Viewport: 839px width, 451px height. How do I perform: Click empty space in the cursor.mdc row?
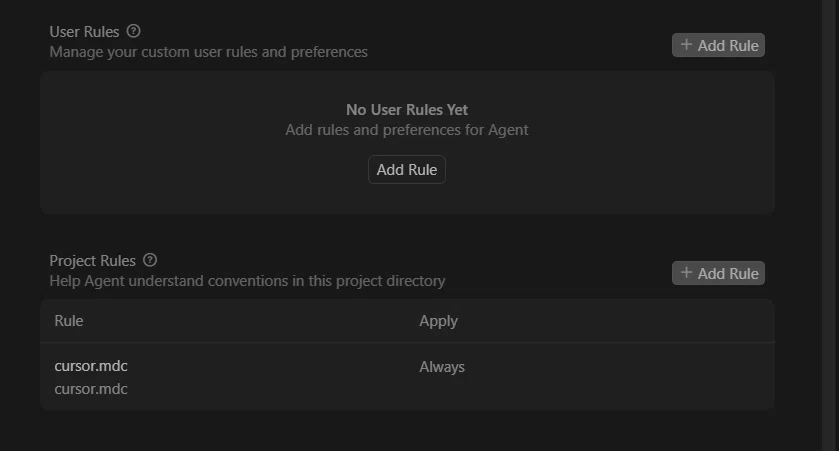(615, 377)
